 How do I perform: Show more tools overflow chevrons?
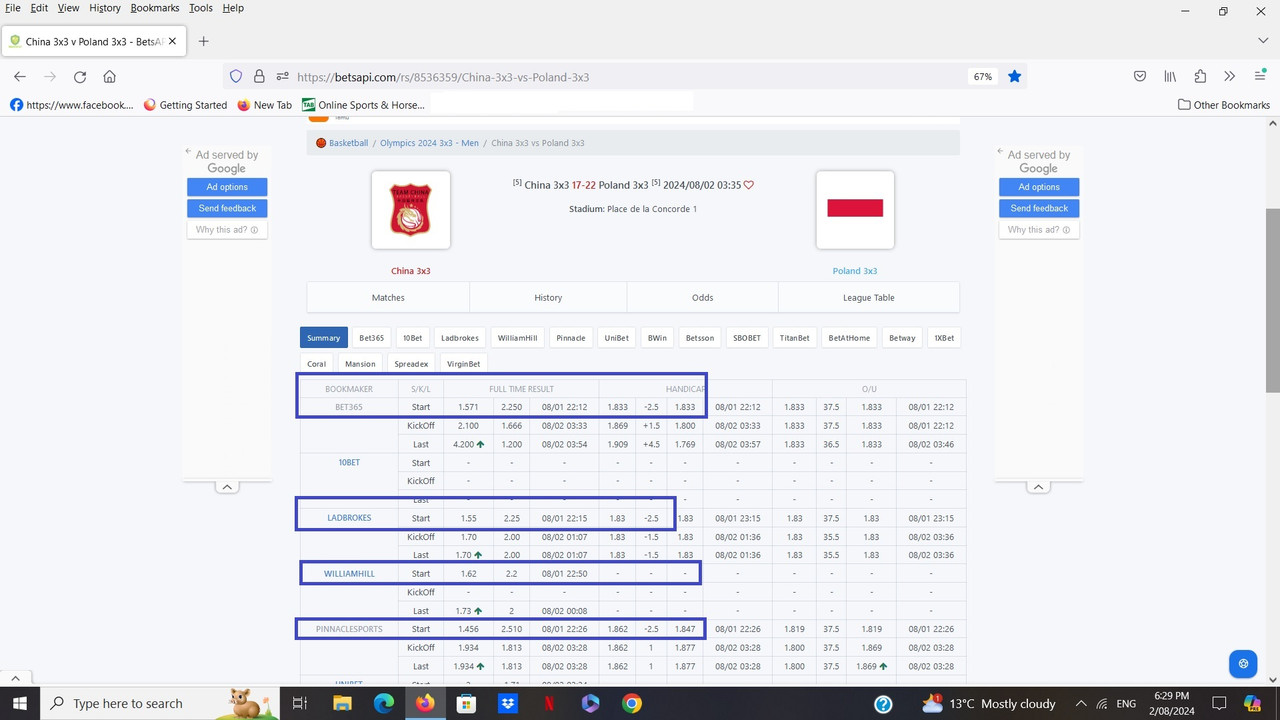coord(1230,76)
